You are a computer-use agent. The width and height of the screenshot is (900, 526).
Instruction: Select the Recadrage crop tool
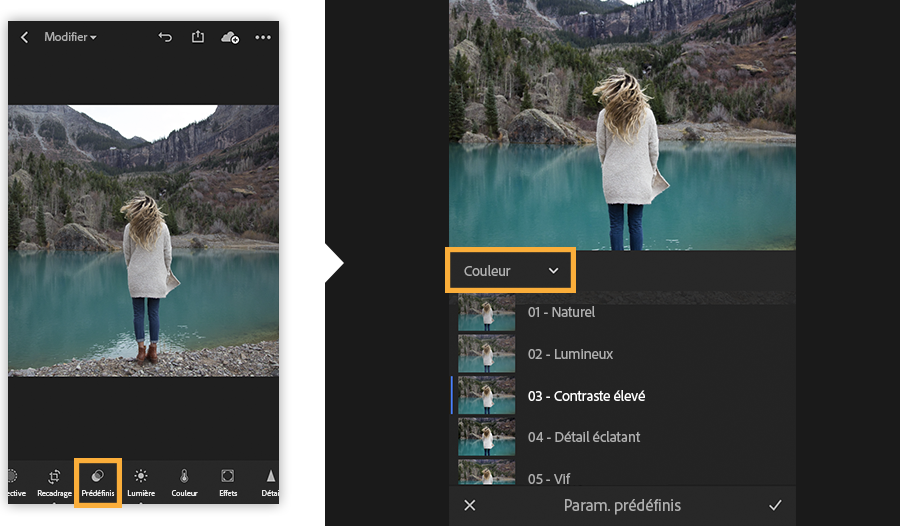click(x=55, y=482)
